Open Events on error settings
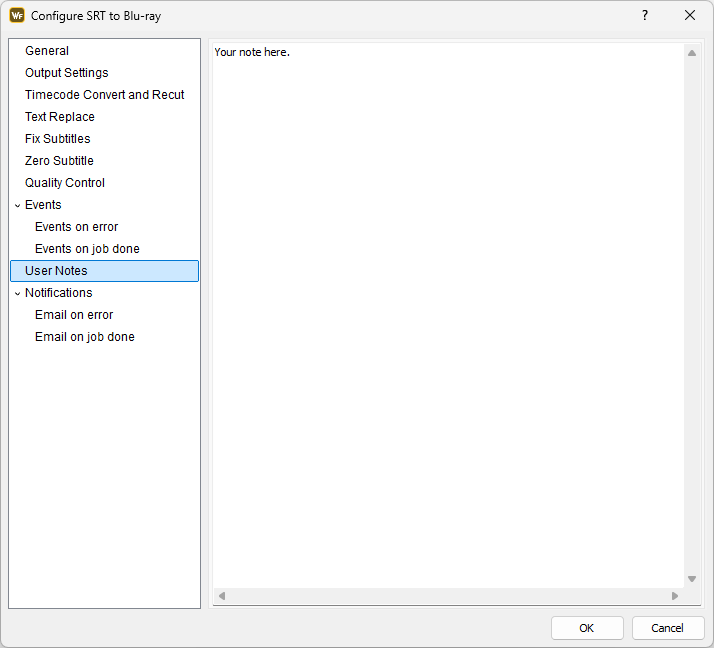Viewport: 714px width, 648px height. pos(76,227)
